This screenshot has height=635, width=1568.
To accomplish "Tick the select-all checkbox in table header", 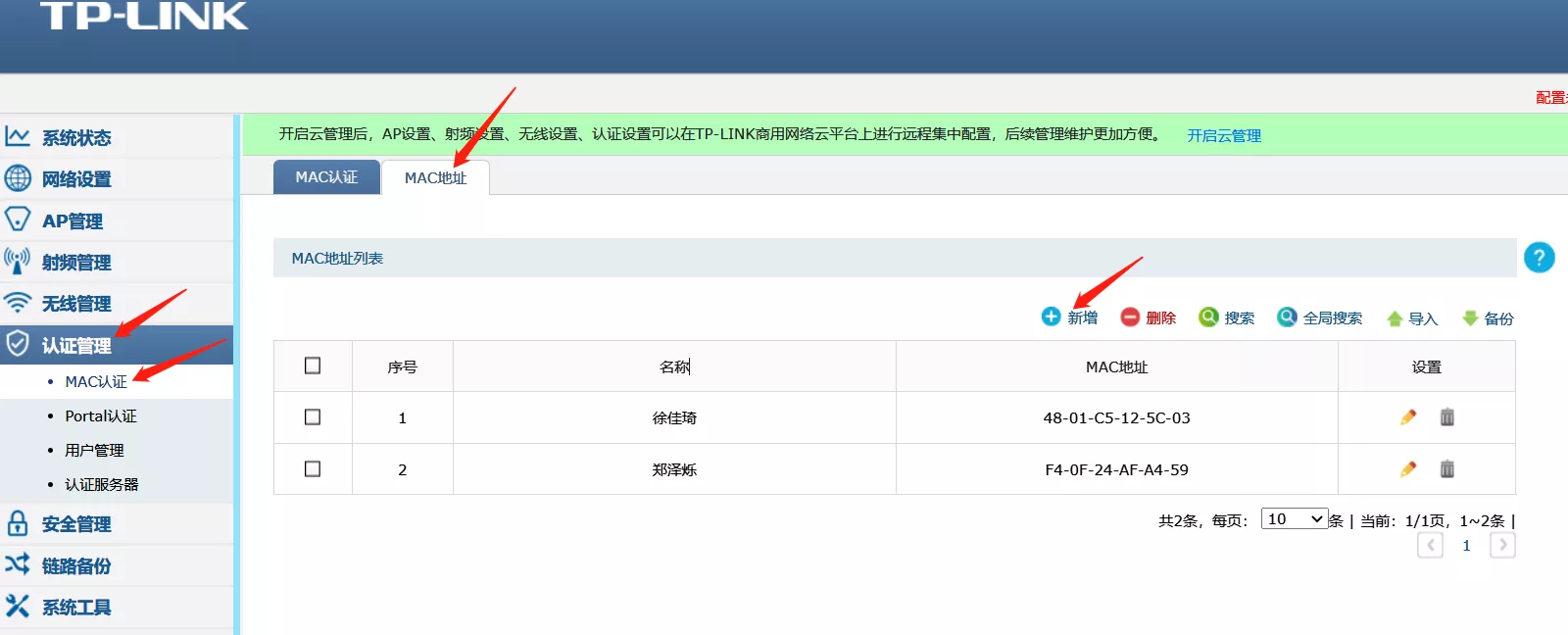I will click(313, 366).
